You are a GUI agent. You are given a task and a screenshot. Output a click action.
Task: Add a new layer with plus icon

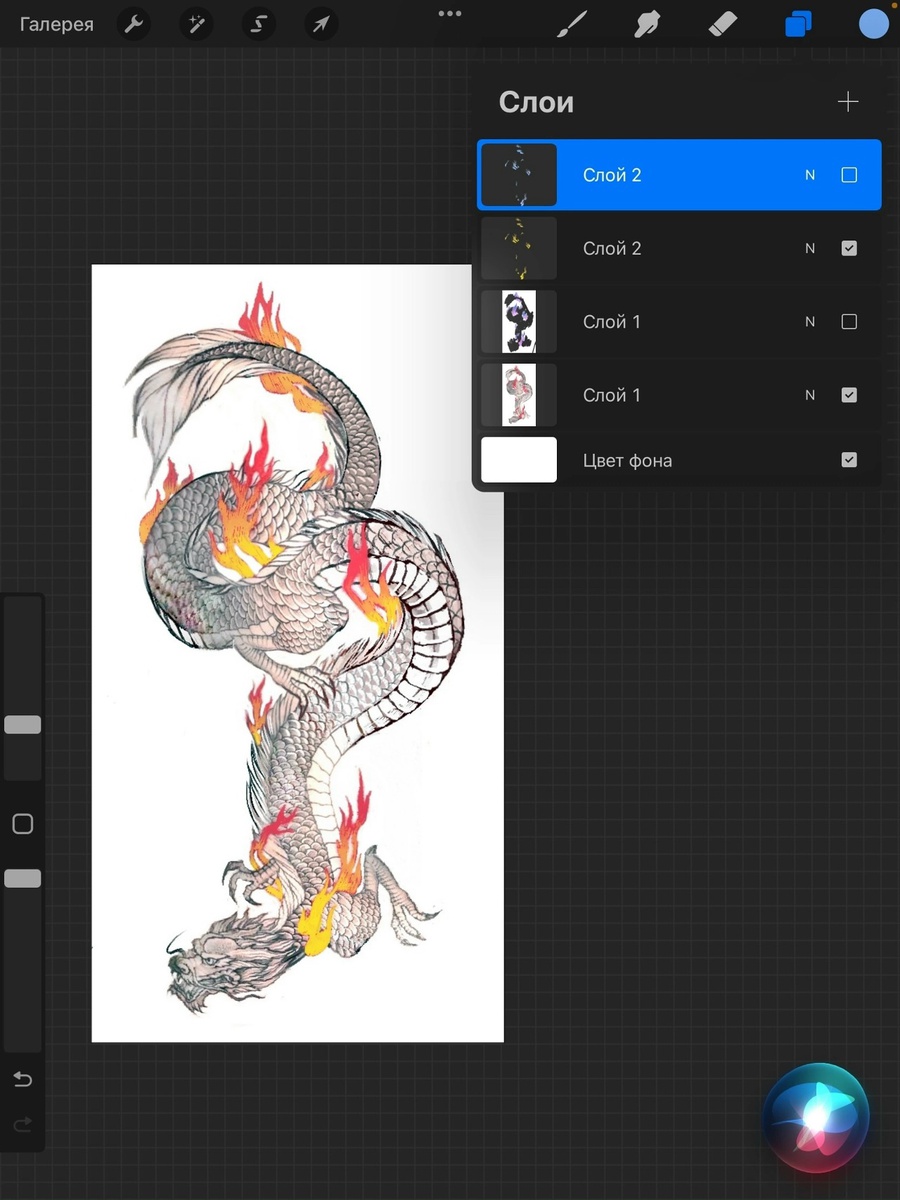point(848,101)
